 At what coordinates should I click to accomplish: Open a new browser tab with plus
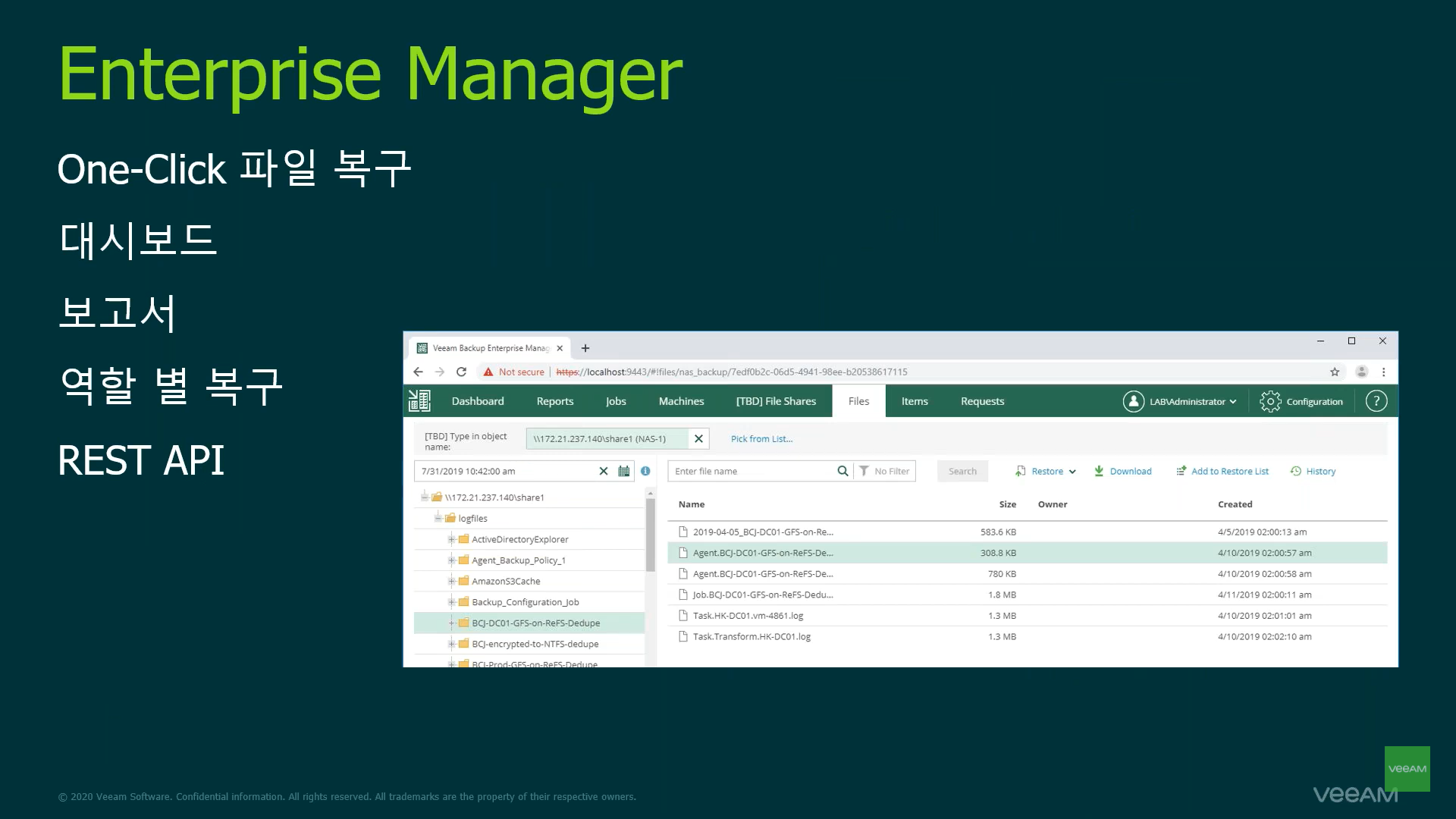[x=585, y=348]
